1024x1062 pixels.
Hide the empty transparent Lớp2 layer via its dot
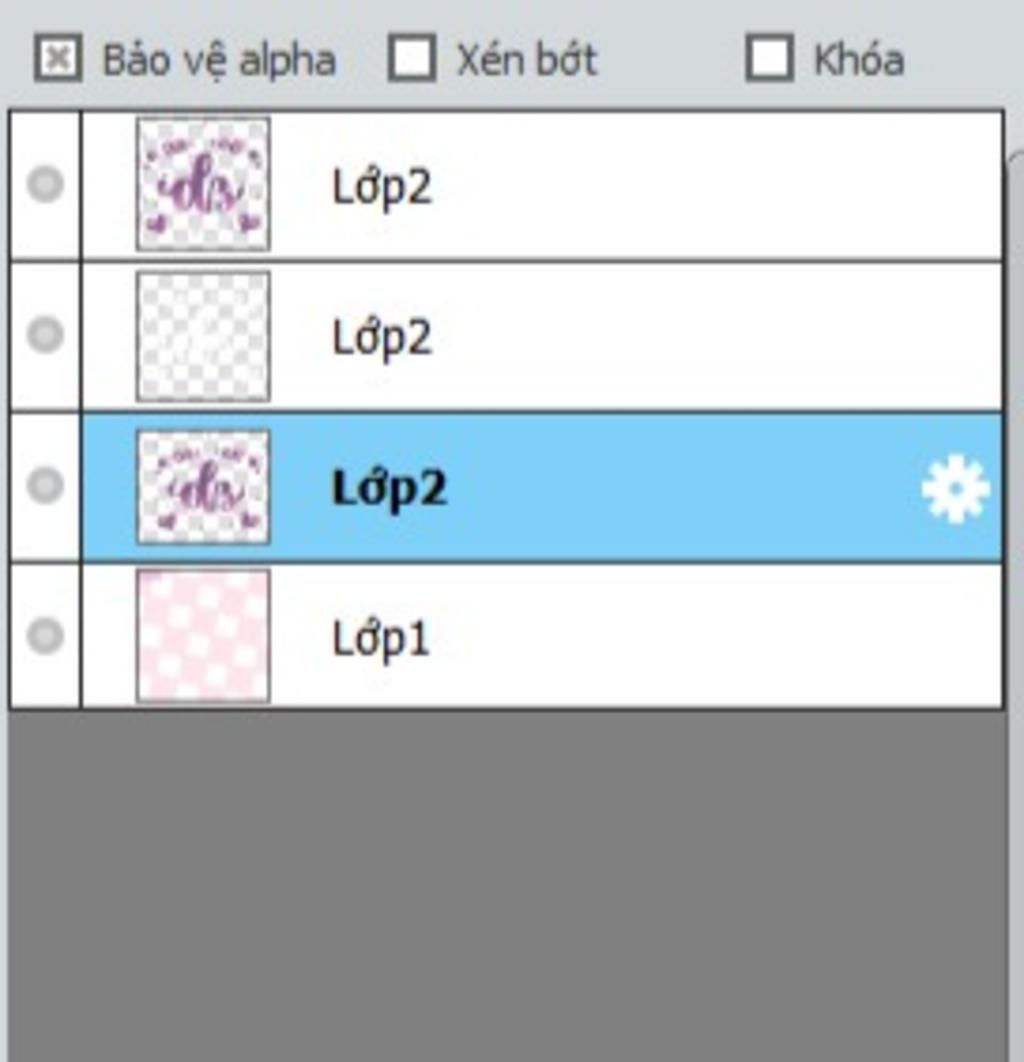[x=45, y=334]
